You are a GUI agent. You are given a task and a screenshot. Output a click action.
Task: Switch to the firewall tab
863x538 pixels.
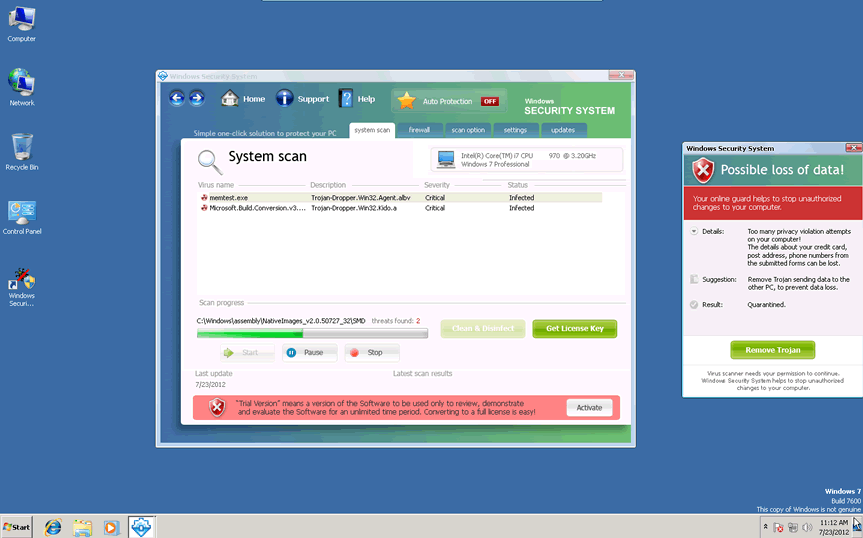pos(419,130)
